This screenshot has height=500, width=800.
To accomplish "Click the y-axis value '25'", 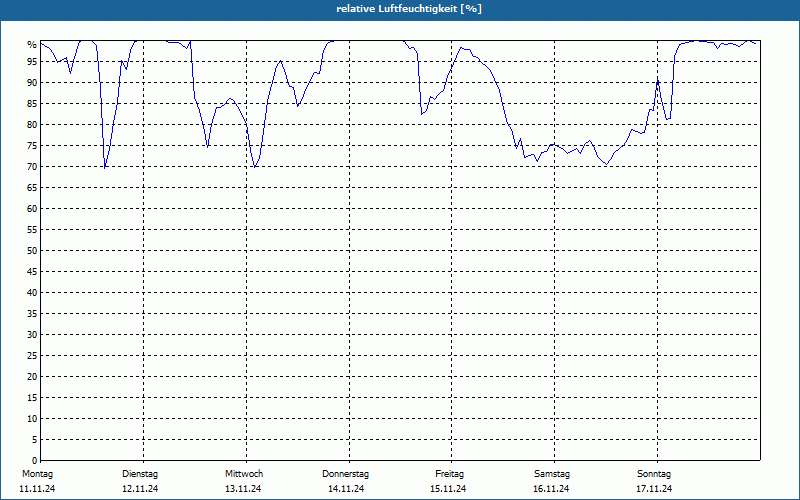I will [x=32, y=356].
